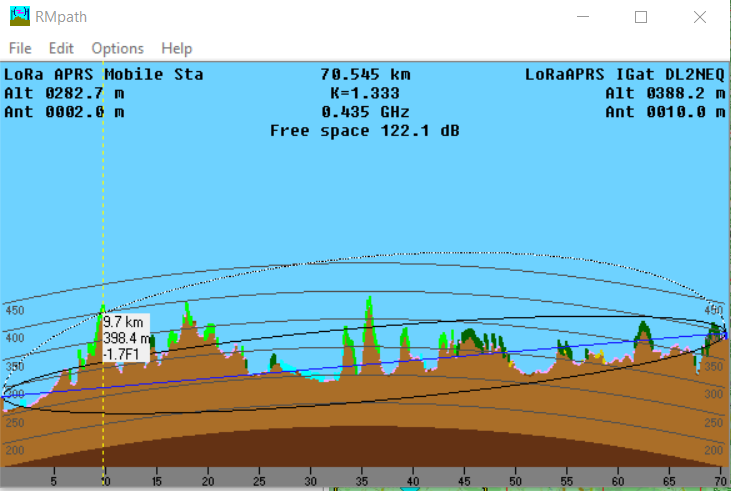The width and height of the screenshot is (731, 491).
Task: Click the left 450 elevation label
Action: point(15,311)
